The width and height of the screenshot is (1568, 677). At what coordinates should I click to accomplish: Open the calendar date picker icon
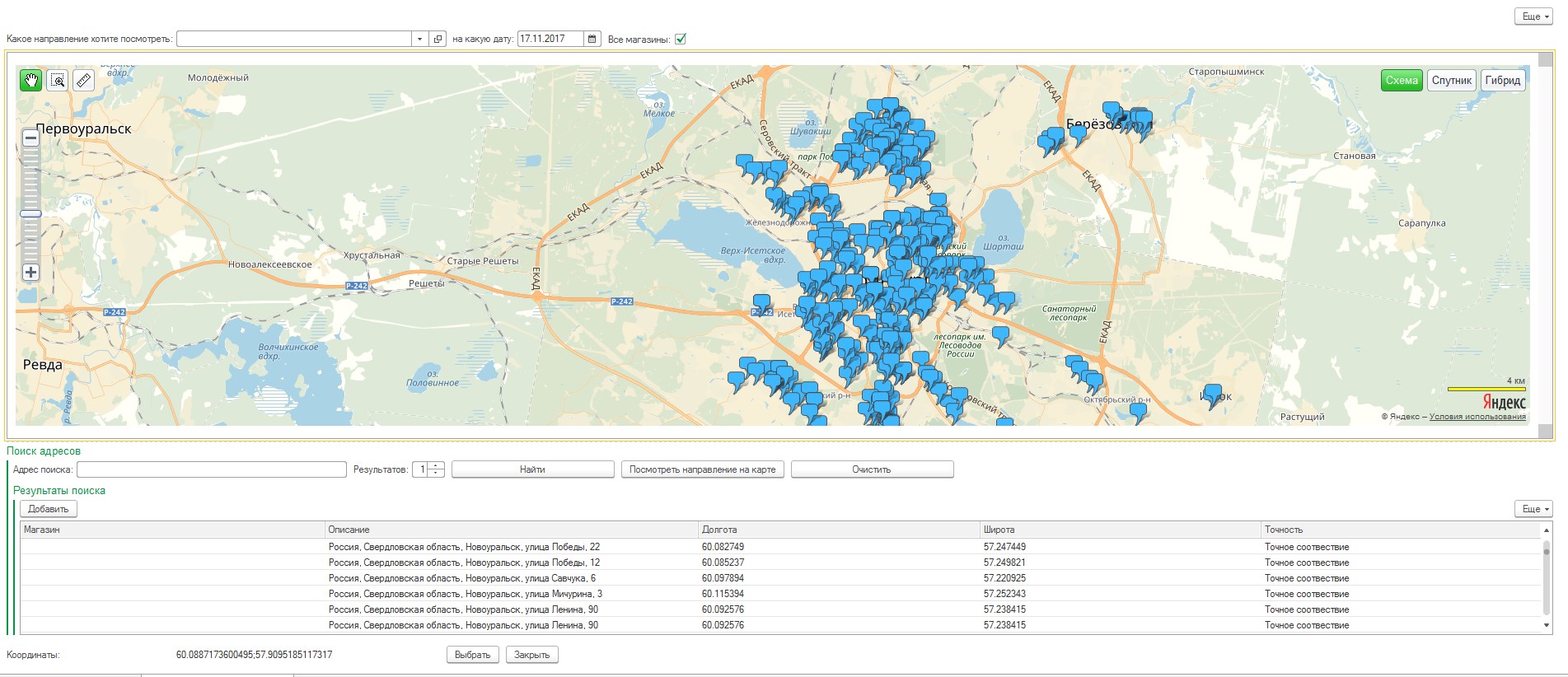click(592, 39)
